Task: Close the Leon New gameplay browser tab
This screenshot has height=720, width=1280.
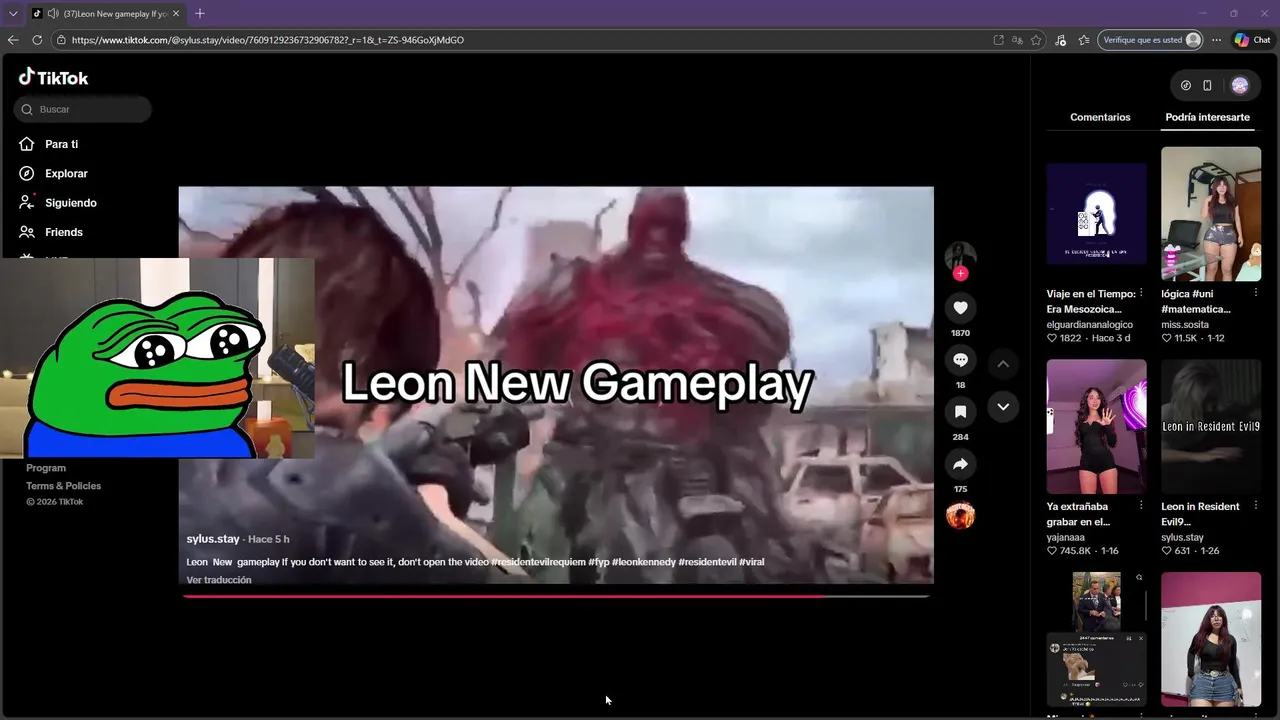Action: 177,14
